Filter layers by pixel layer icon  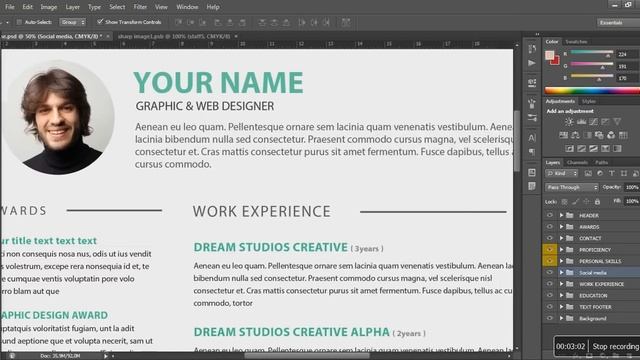click(588, 173)
